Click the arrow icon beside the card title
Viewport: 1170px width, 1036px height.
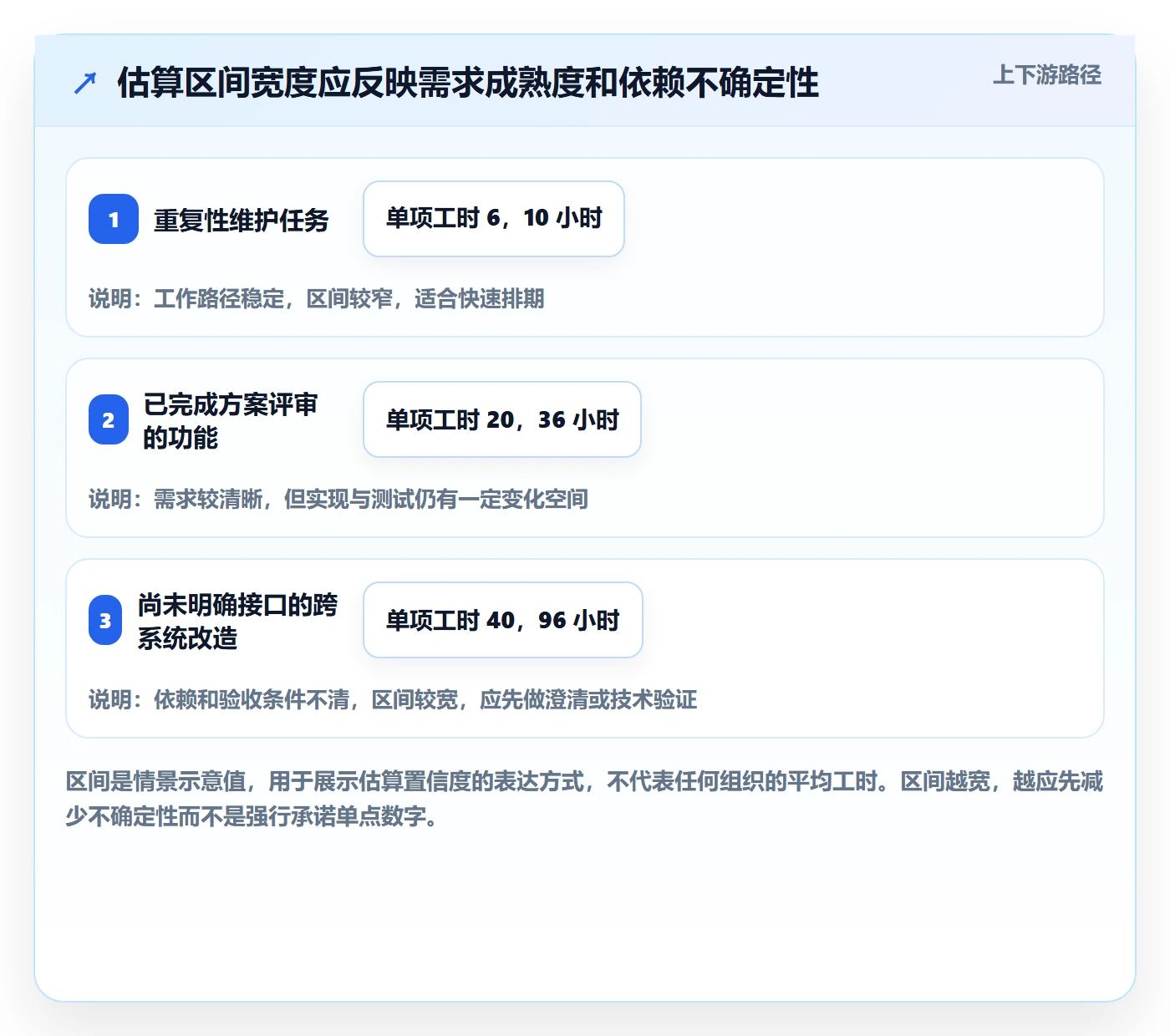pos(85,83)
